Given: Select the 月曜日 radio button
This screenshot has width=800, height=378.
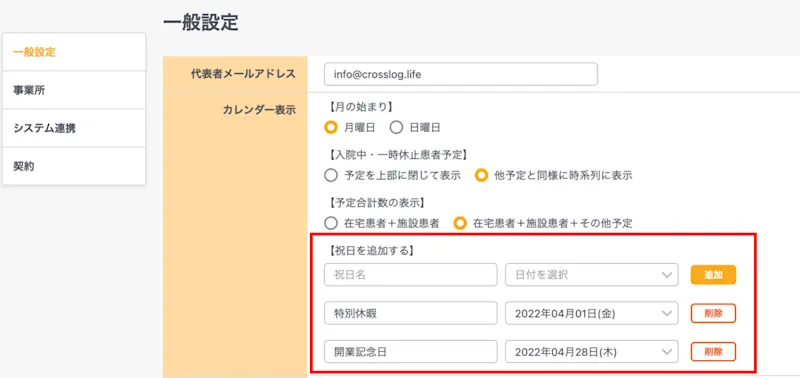Looking at the screenshot, I should tap(331, 128).
